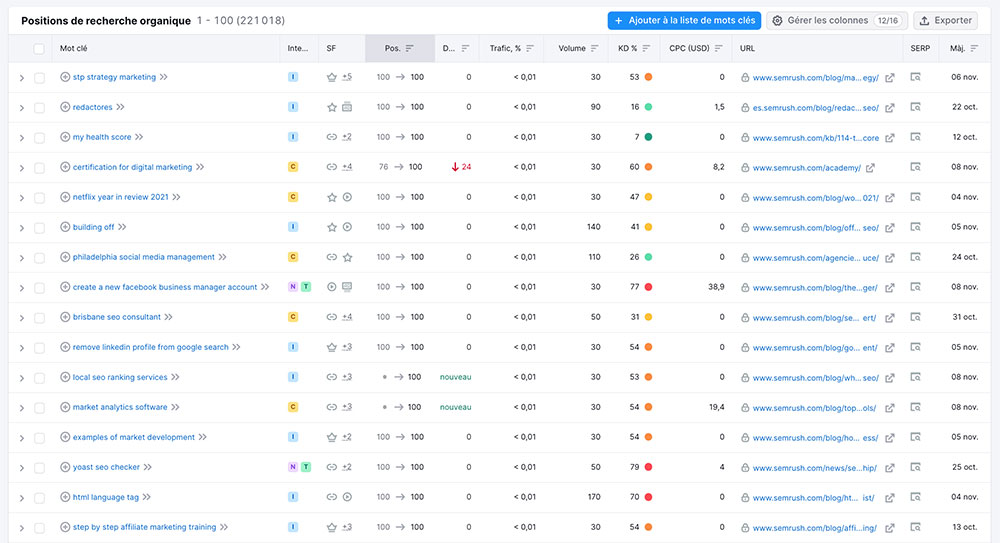Add brisbane seo consultant via plus icon

pos(64,317)
